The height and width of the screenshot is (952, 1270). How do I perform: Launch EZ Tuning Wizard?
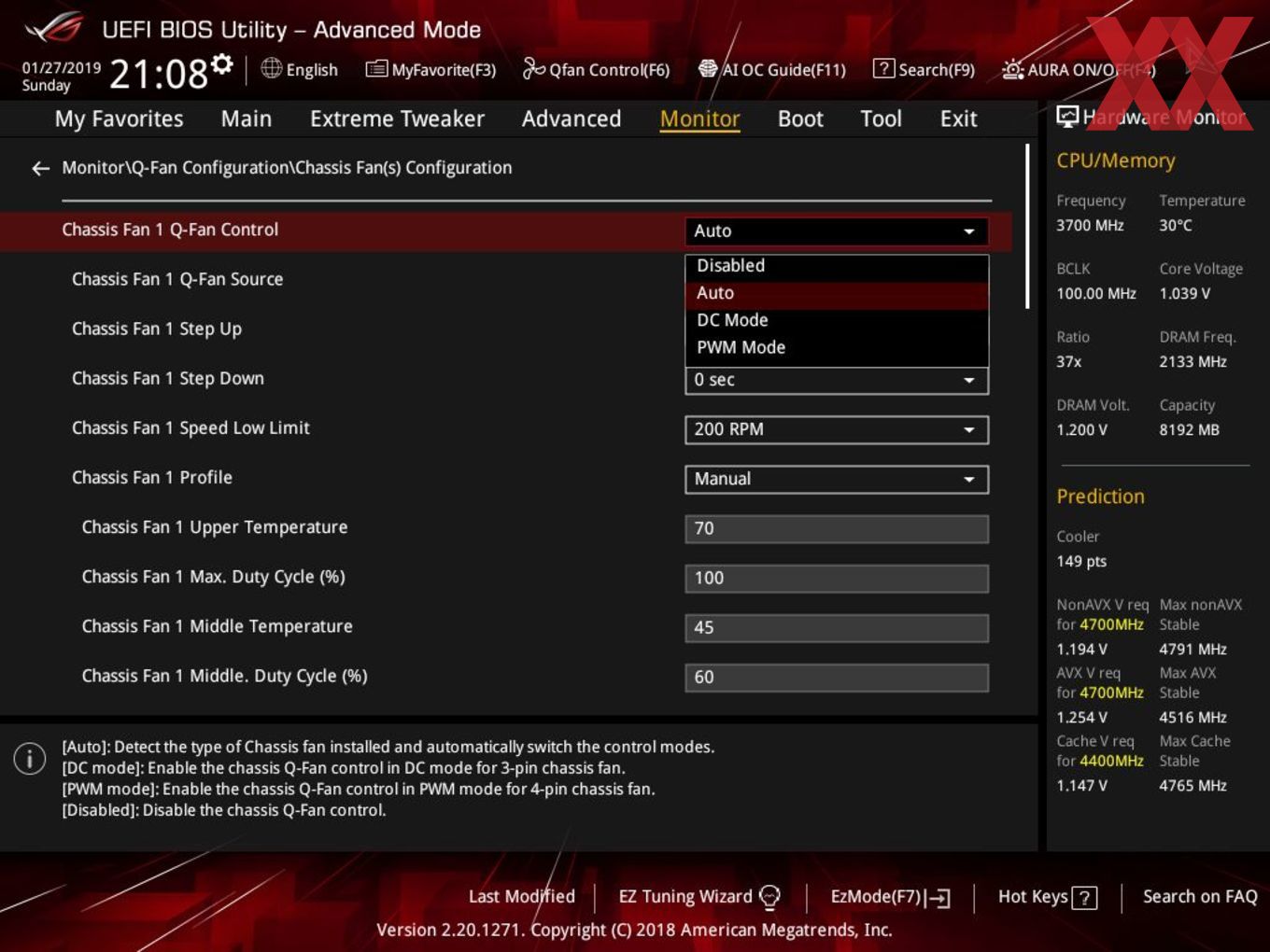pyautogui.click(x=699, y=897)
